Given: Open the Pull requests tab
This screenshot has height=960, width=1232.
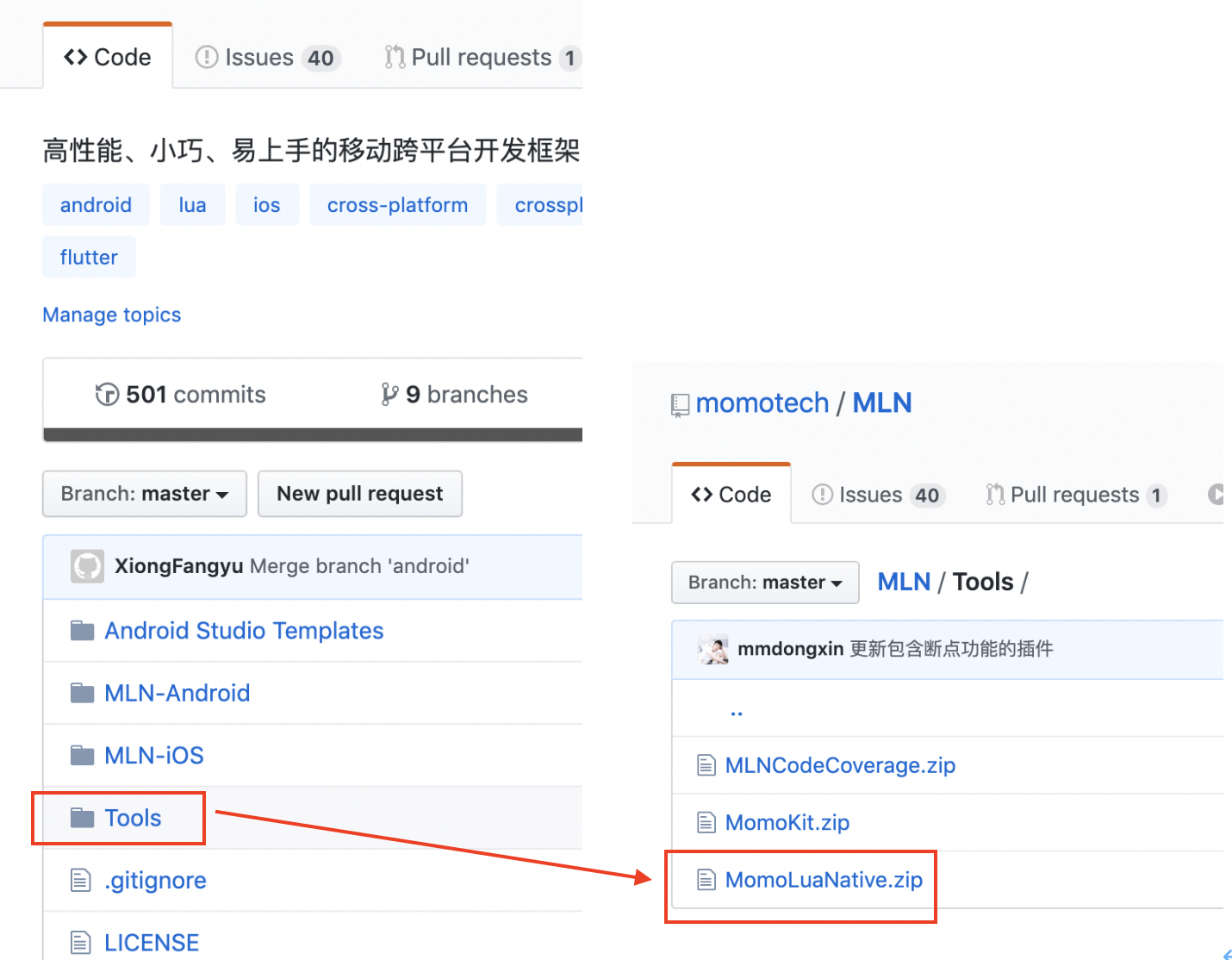Looking at the screenshot, I should tap(480, 57).
